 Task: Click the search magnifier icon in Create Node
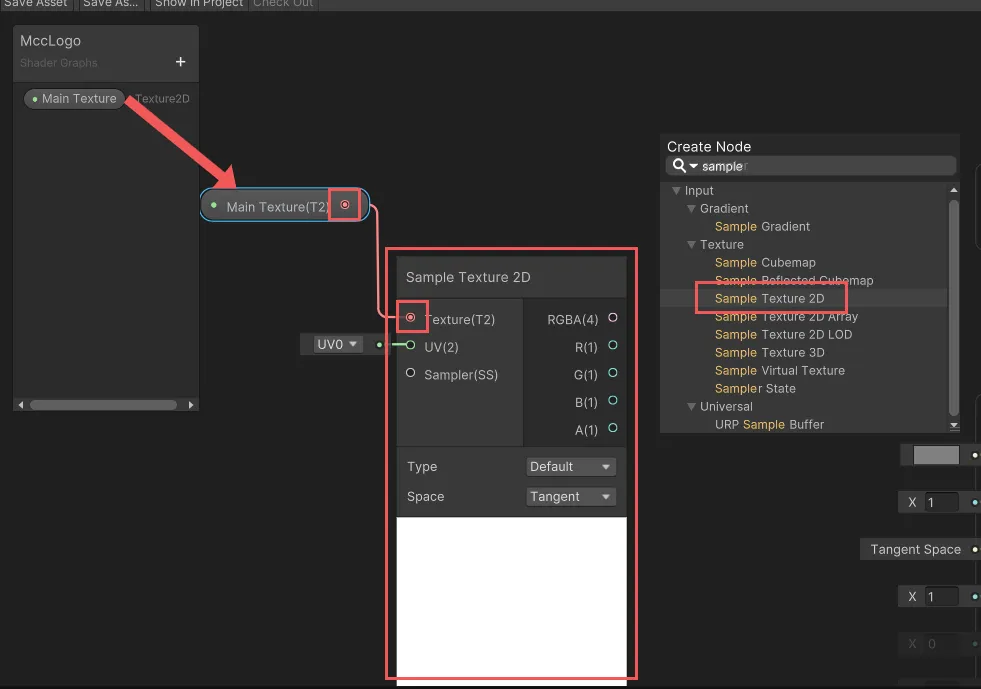[680, 166]
